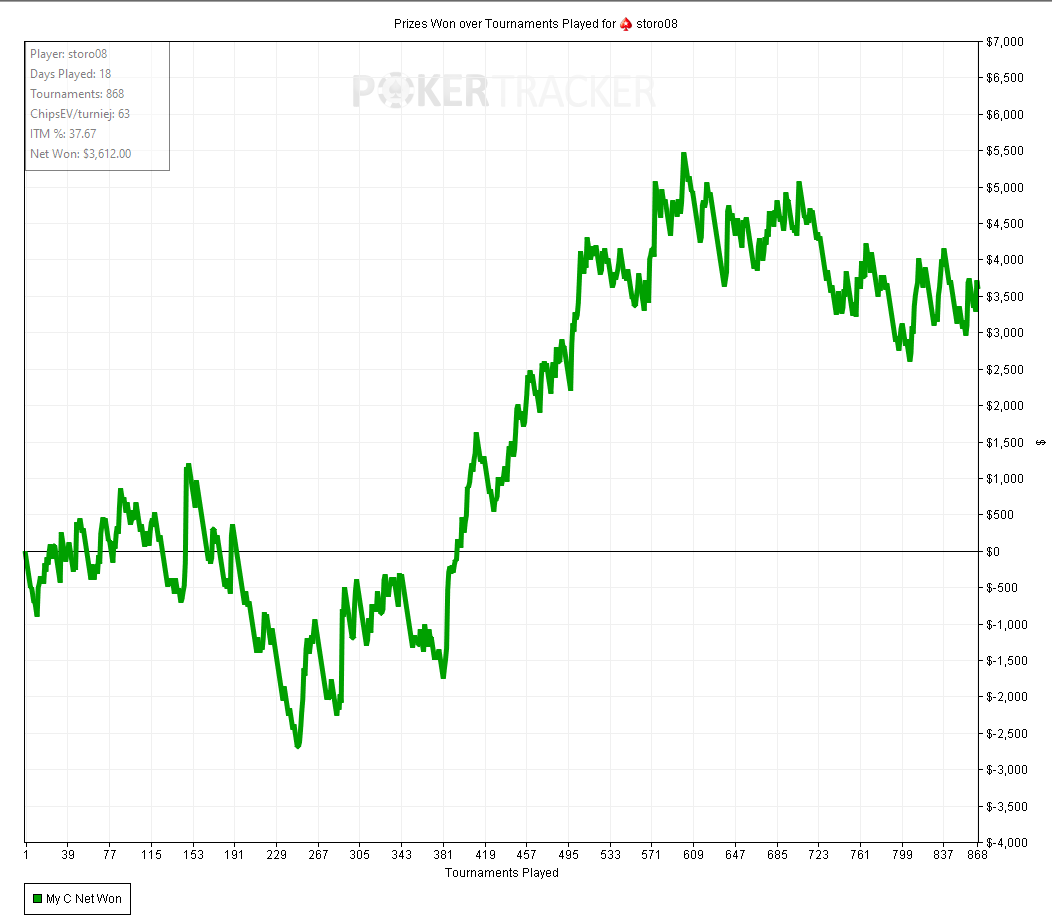Click the Net Won: $3,612.00 value
Screen dimensions: 1052x922
tap(81, 154)
